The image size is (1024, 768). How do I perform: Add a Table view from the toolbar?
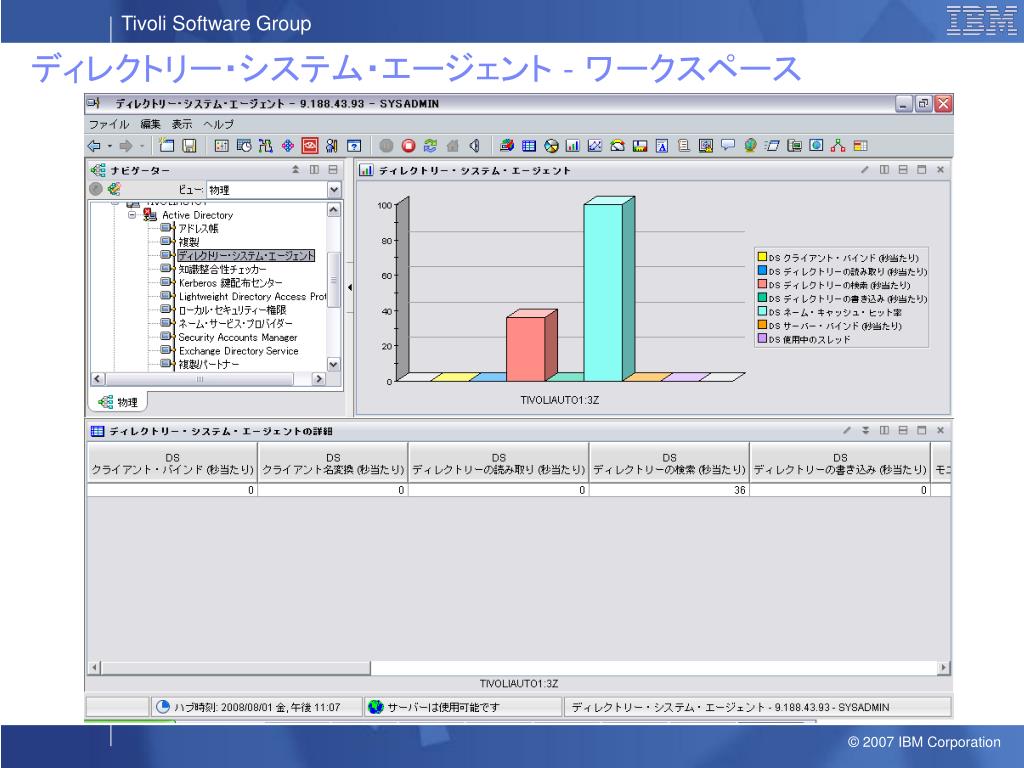[529, 146]
